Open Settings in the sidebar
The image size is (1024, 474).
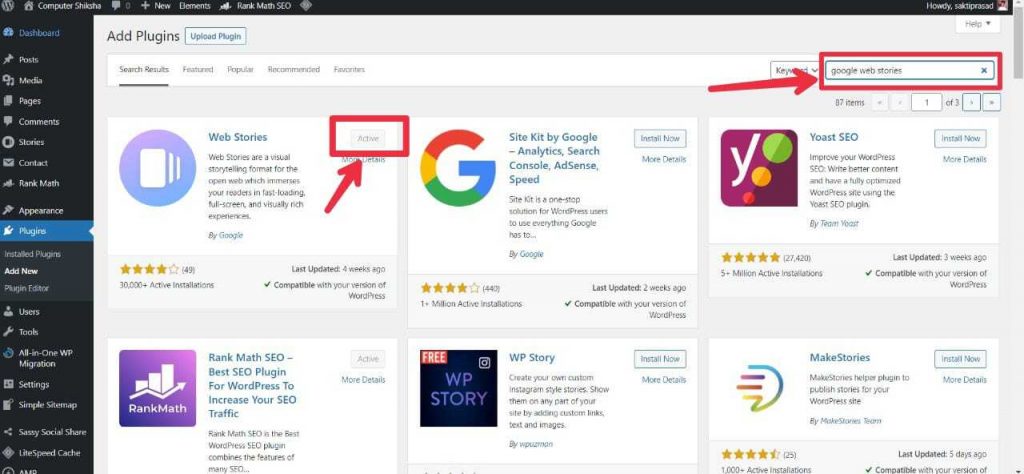coord(33,385)
